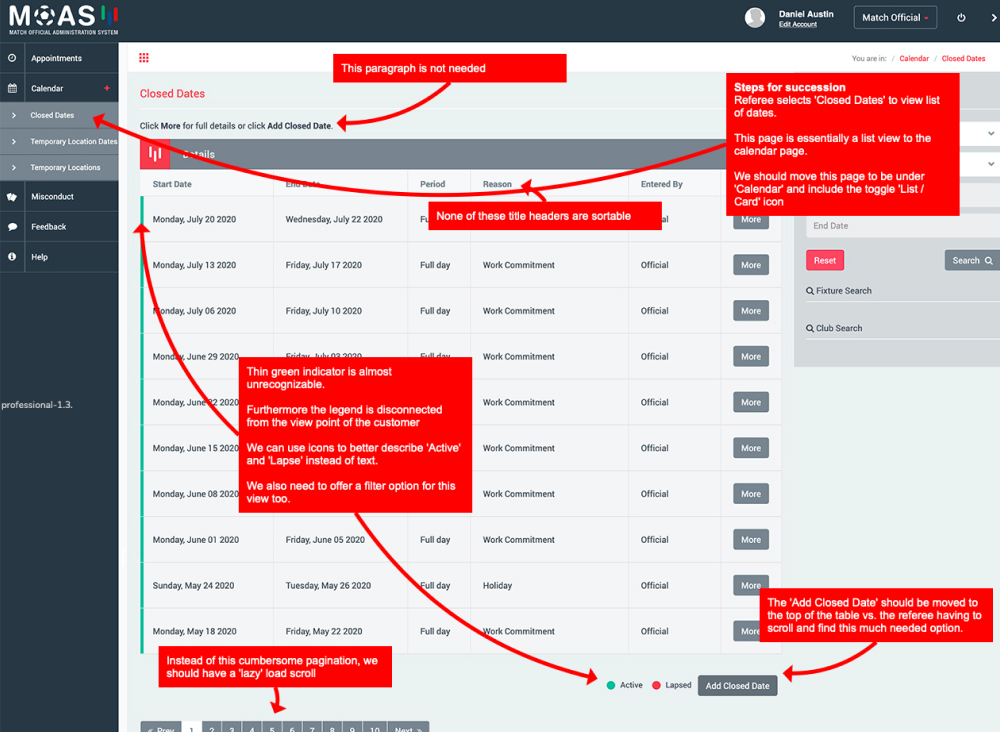Click the Help info icon
Viewport: 1000px width, 732px height.
[x=12, y=257]
